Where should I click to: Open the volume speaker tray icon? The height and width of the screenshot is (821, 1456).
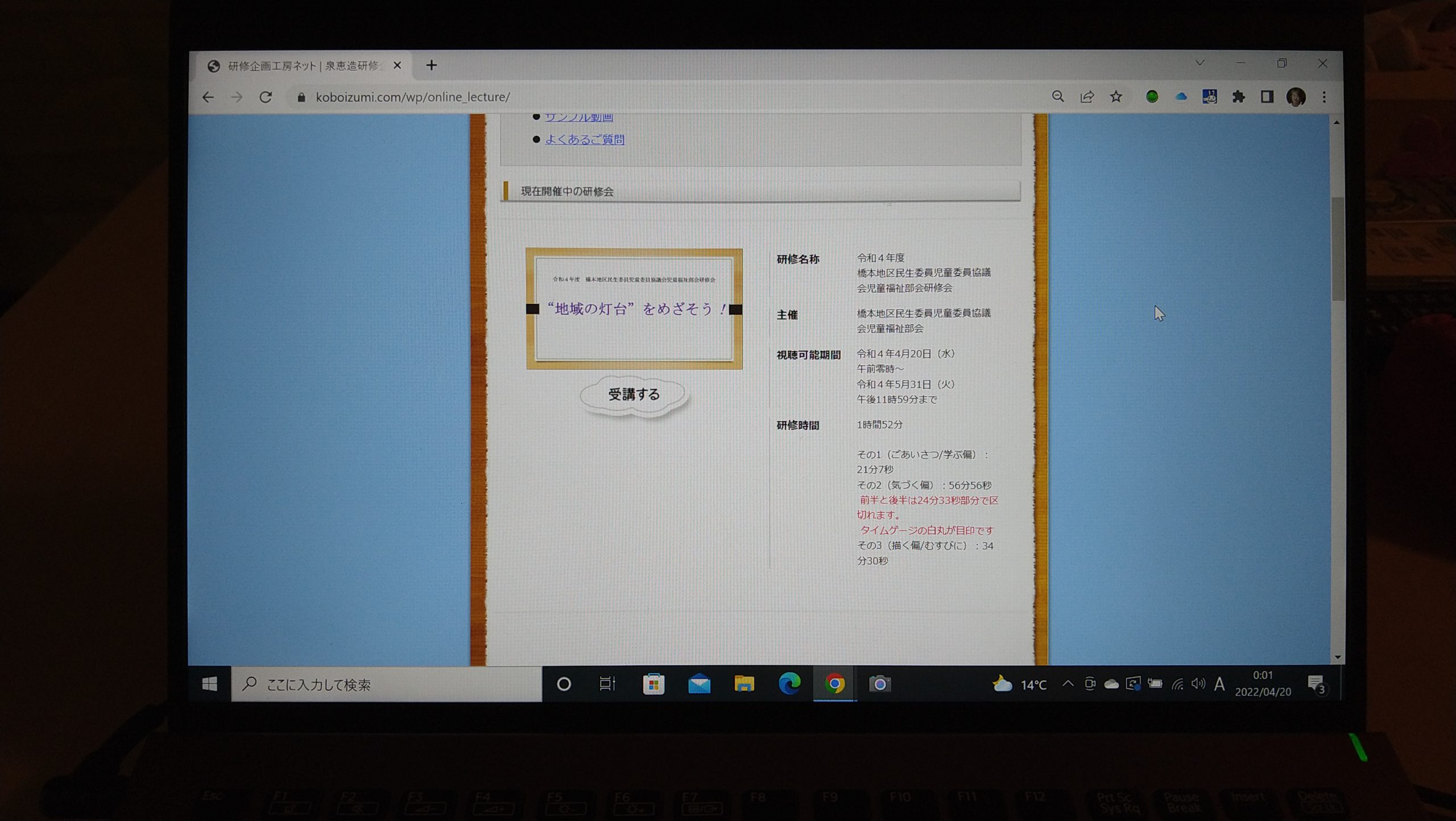click(1198, 684)
